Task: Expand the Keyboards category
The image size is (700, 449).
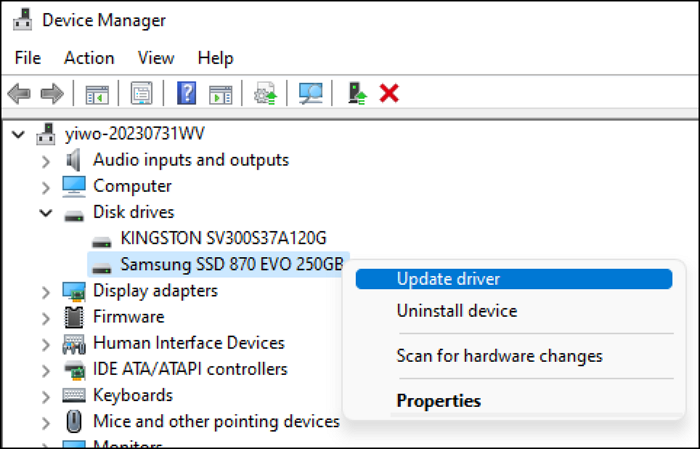Action: pyautogui.click(x=46, y=395)
